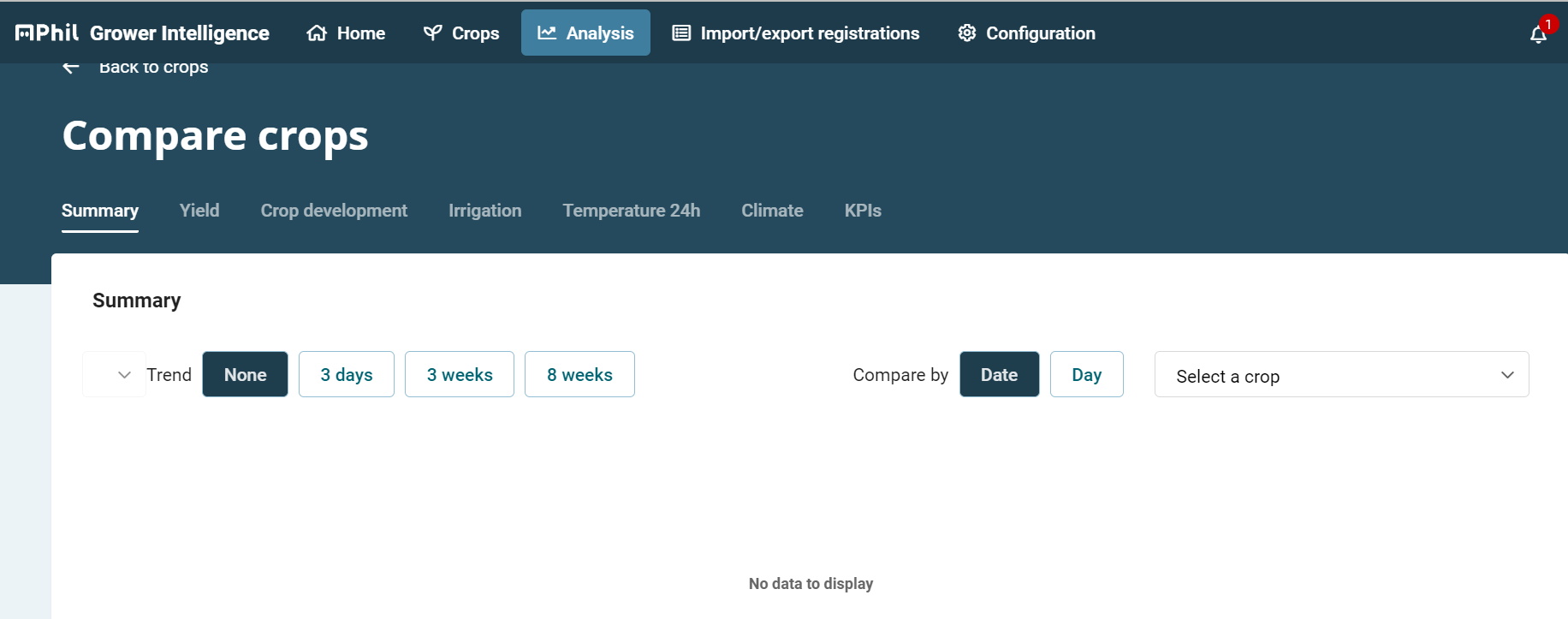
Task: Open the Configuration menu item
Action: pyautogui.click(x=1027, y=33)
